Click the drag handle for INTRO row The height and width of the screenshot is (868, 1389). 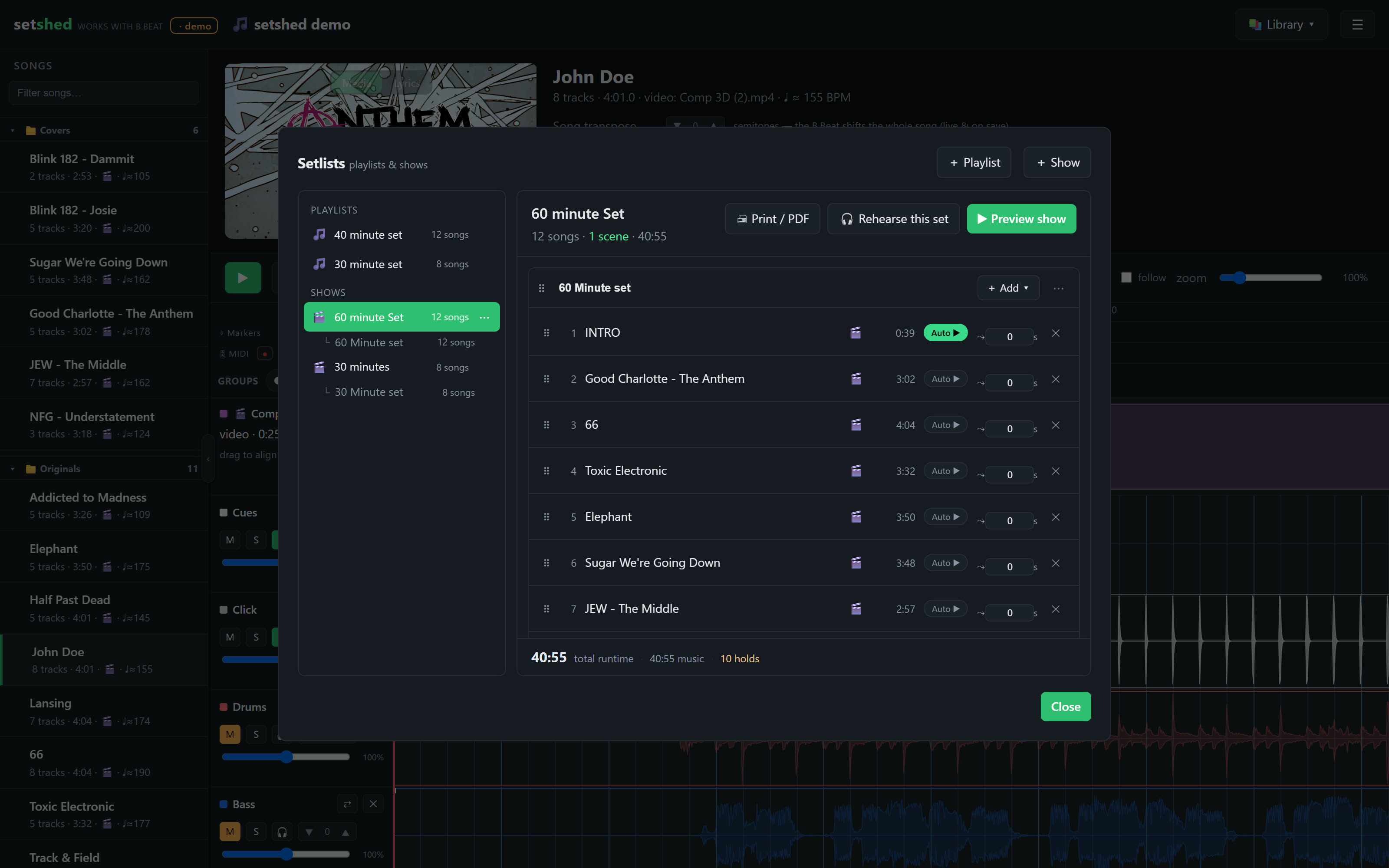pyautogui.click(x=546, y=333)
